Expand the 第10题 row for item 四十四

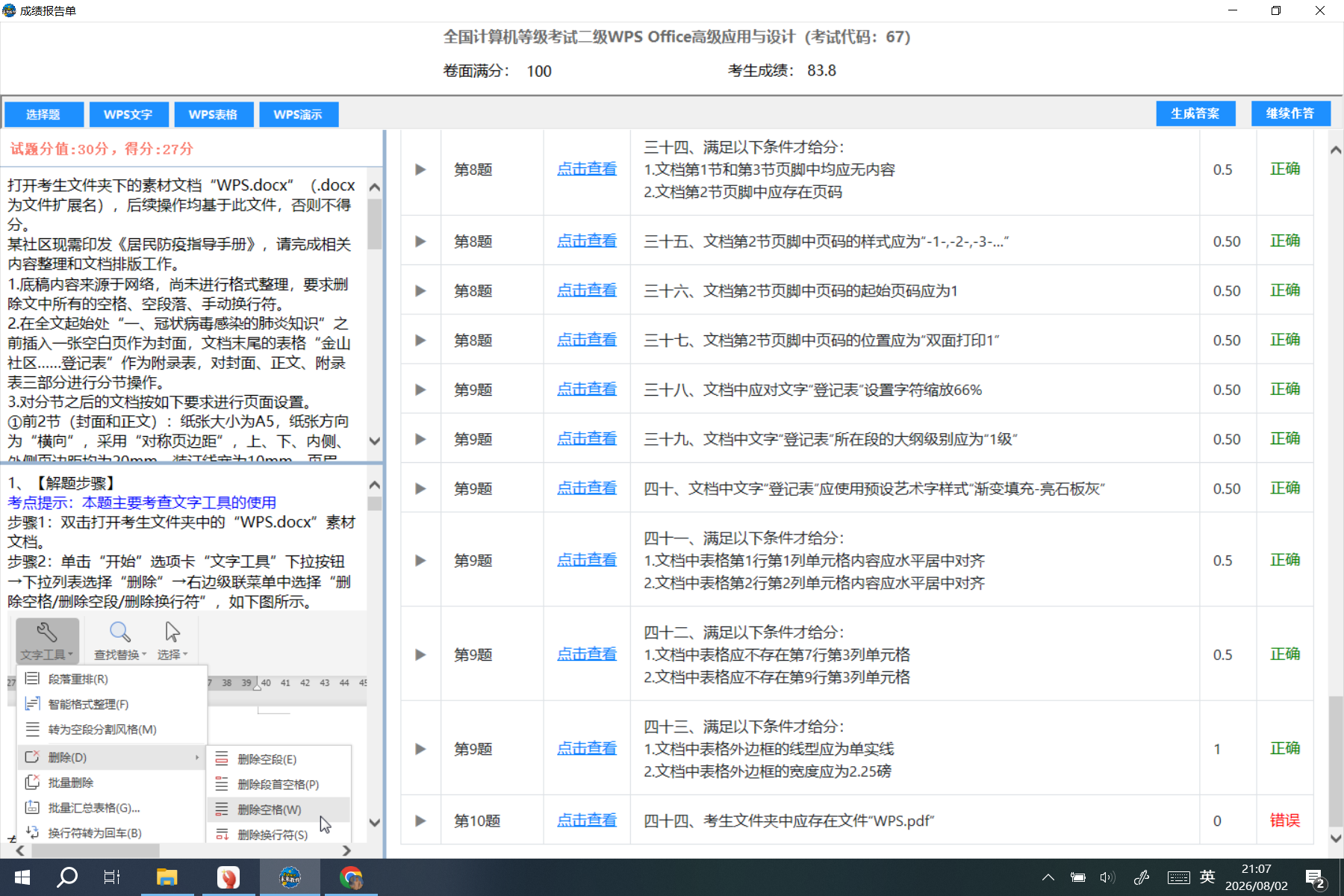tap(420, 821)
